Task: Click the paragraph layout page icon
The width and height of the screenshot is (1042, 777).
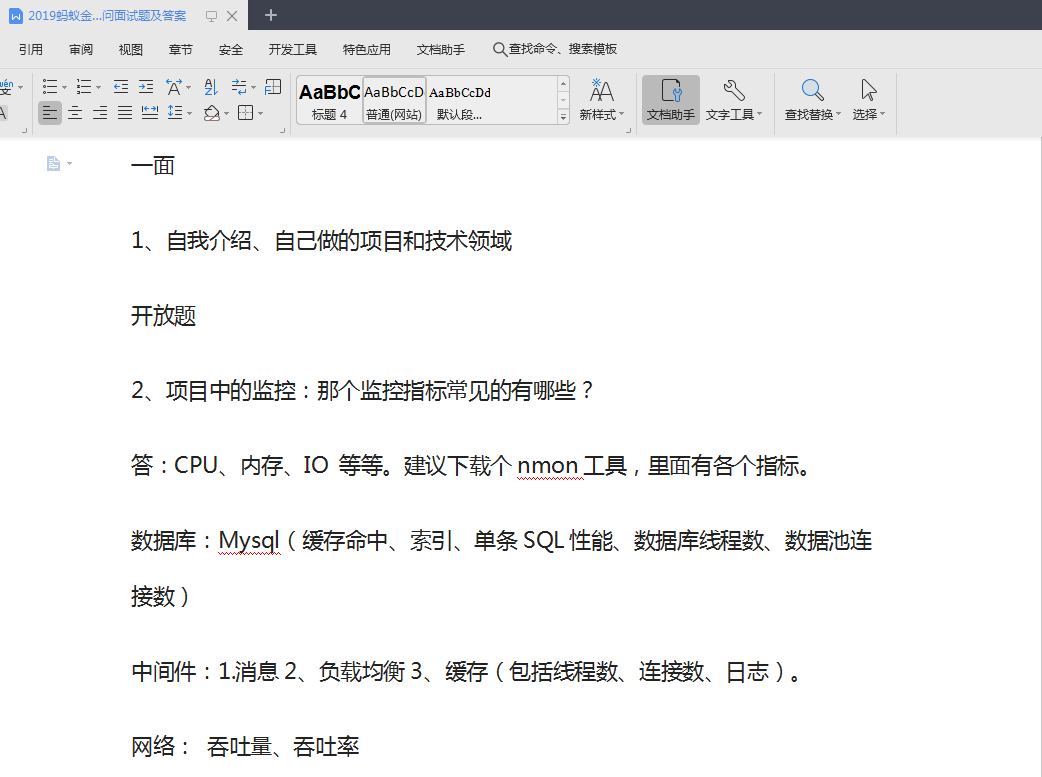Action: pyautogui.click(x=54, y=164)
